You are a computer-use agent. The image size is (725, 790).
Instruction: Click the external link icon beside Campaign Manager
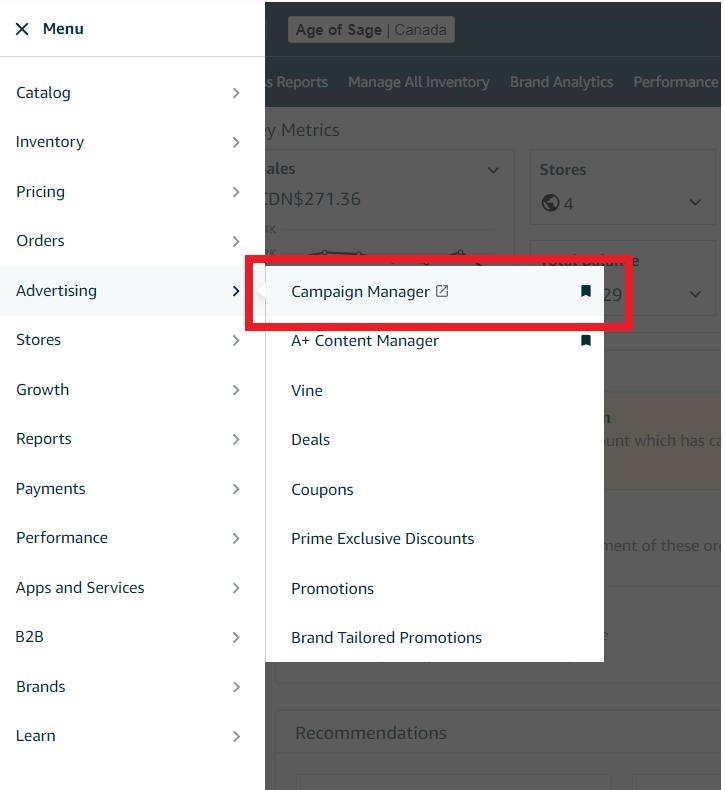click(442, 292)
